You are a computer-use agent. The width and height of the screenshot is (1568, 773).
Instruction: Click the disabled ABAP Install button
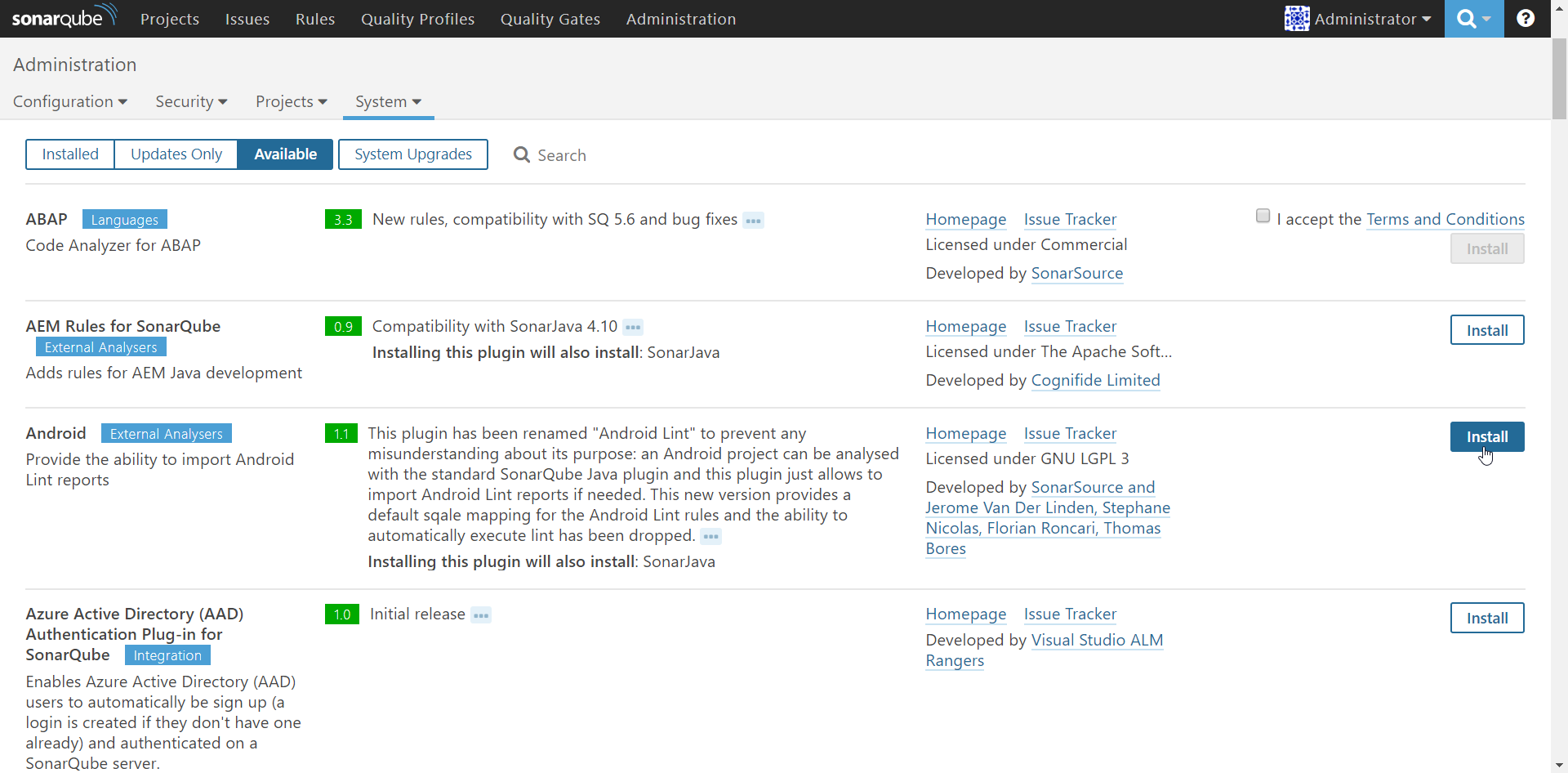(1487, 248)
